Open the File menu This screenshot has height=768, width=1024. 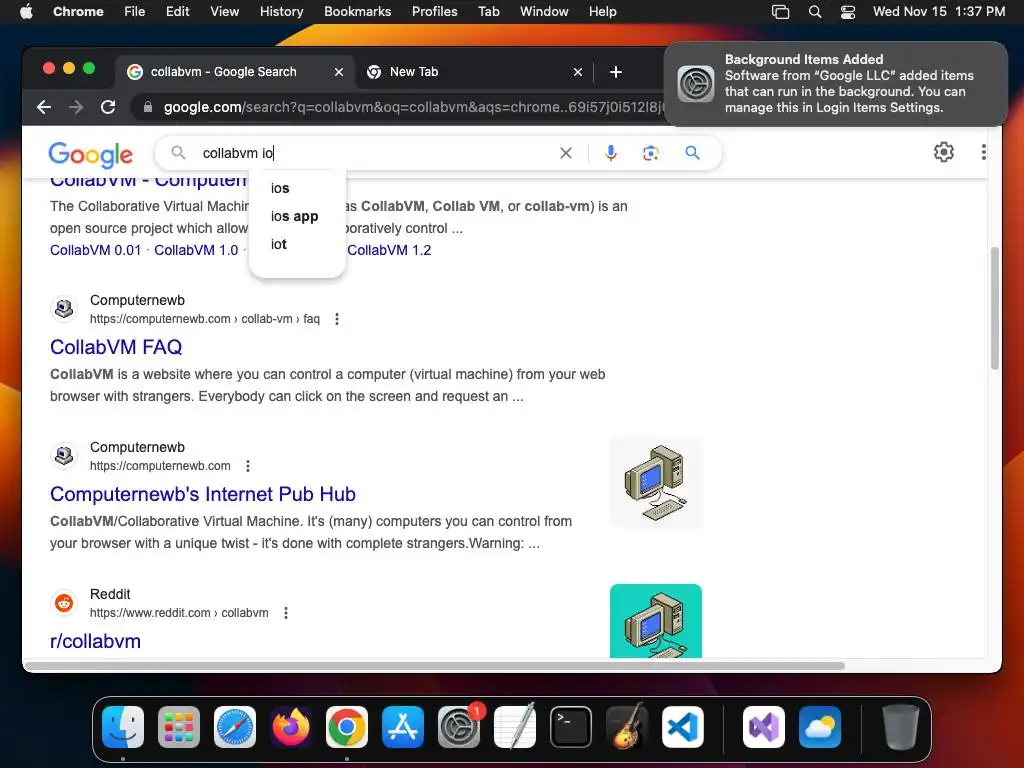pyautogui.click(x=135, y=12)
